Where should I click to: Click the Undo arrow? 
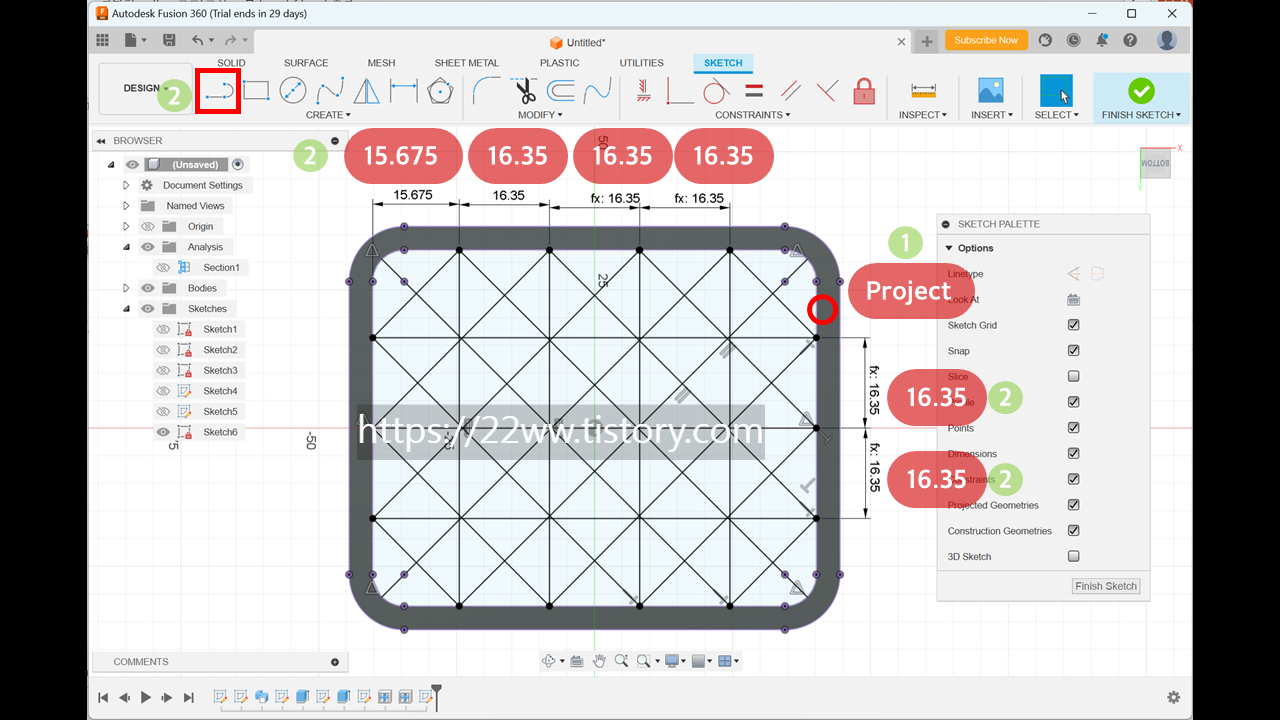(x=197, y=40)
